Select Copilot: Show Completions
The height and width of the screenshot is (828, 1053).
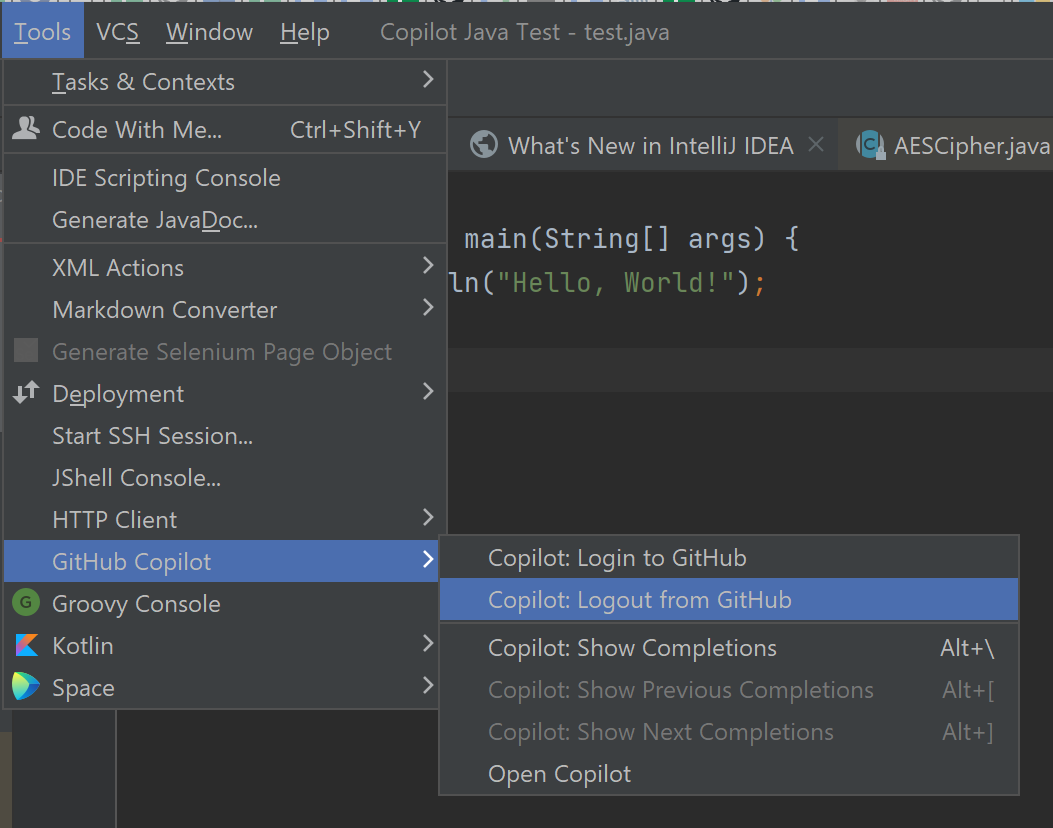coord(729,648)
